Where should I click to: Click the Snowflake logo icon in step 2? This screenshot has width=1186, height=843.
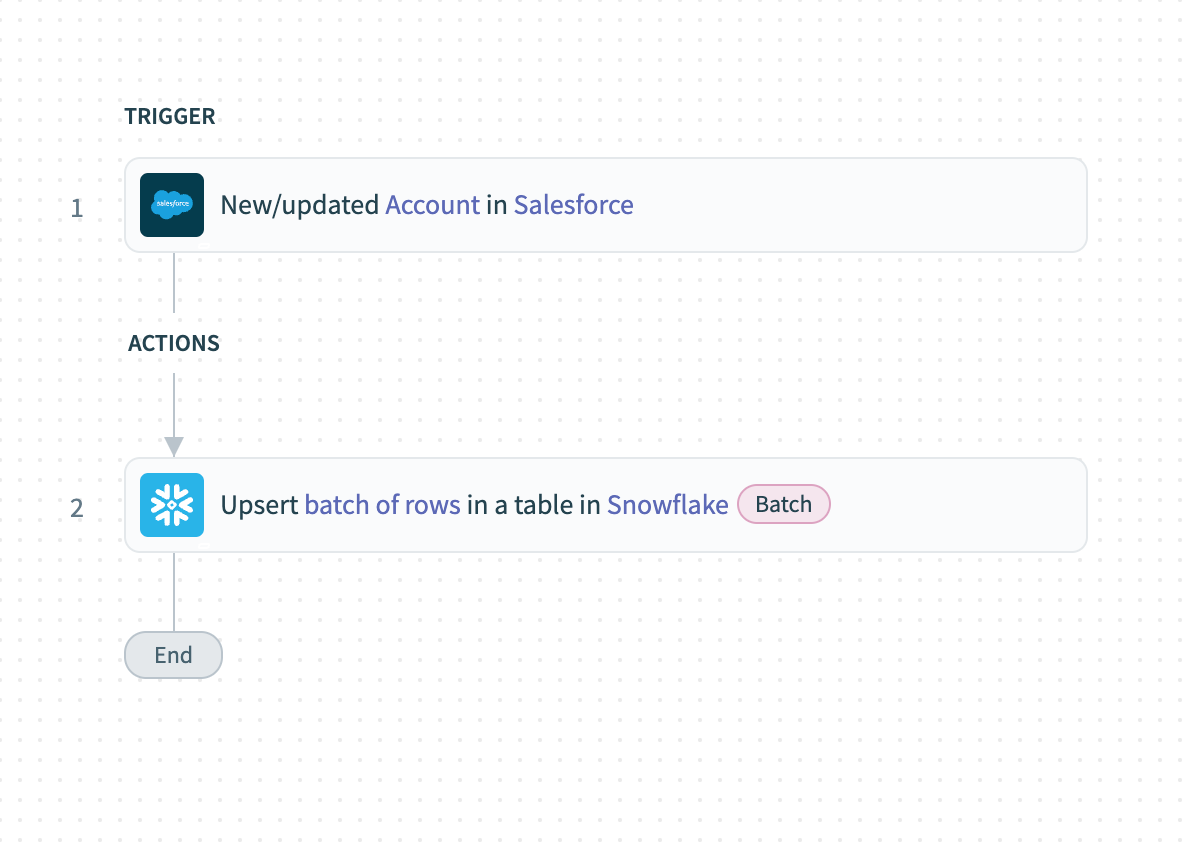pyautogui.click(x=172, y=505)
